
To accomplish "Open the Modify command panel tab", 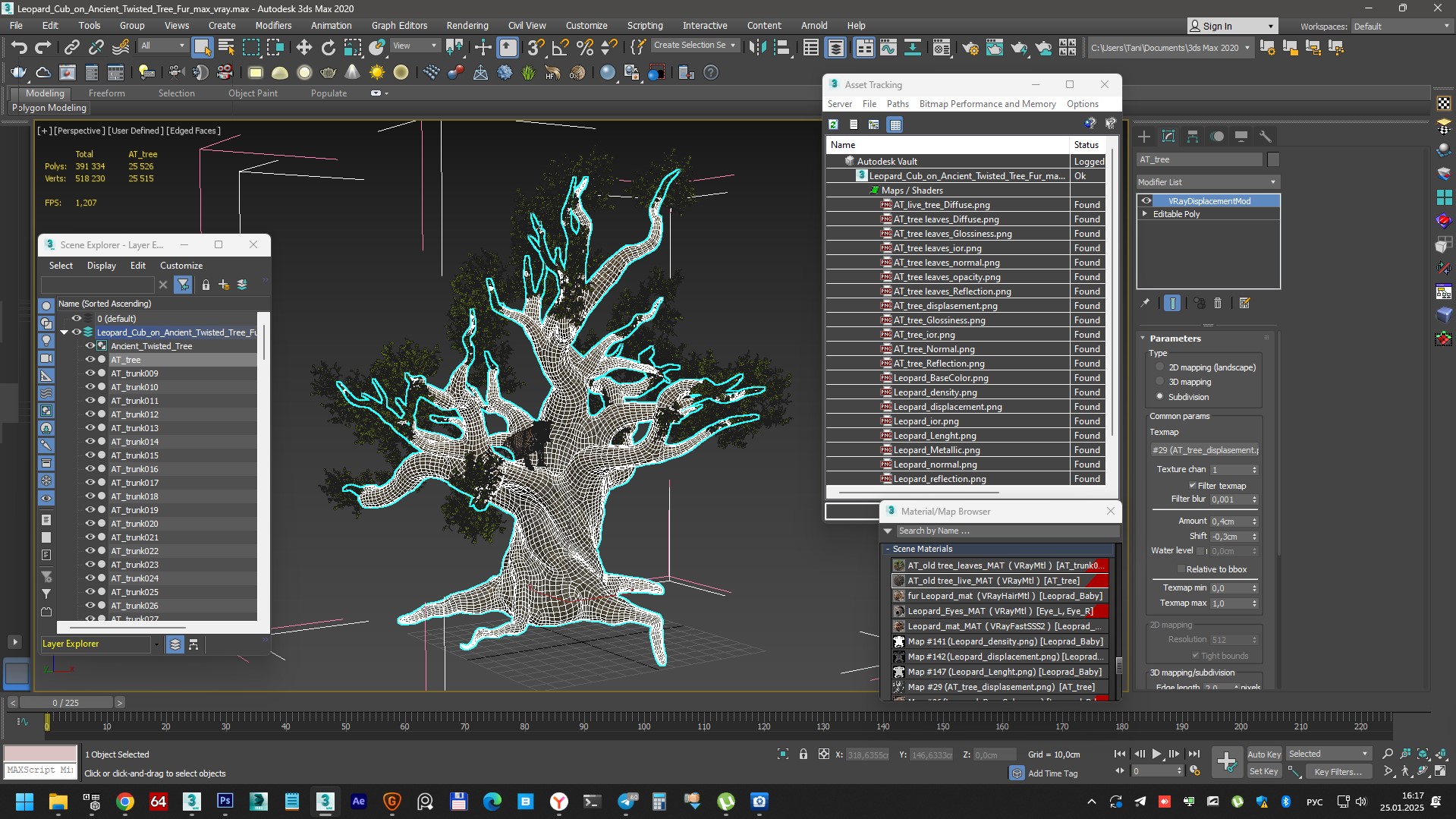I will coord(1168,137).
